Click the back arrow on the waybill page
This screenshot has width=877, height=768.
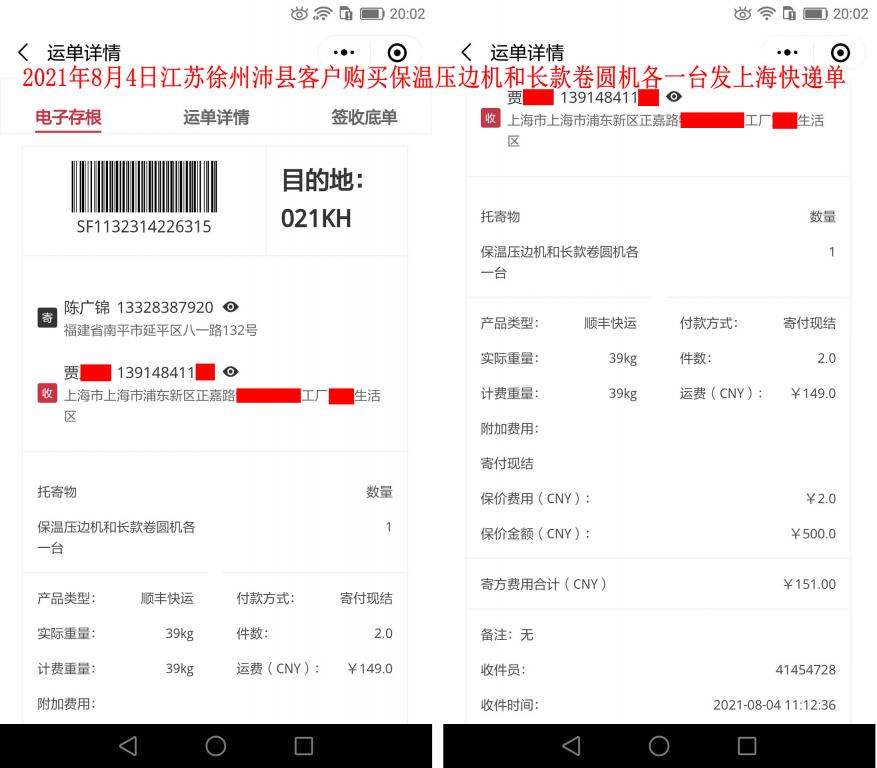[22, 52]
